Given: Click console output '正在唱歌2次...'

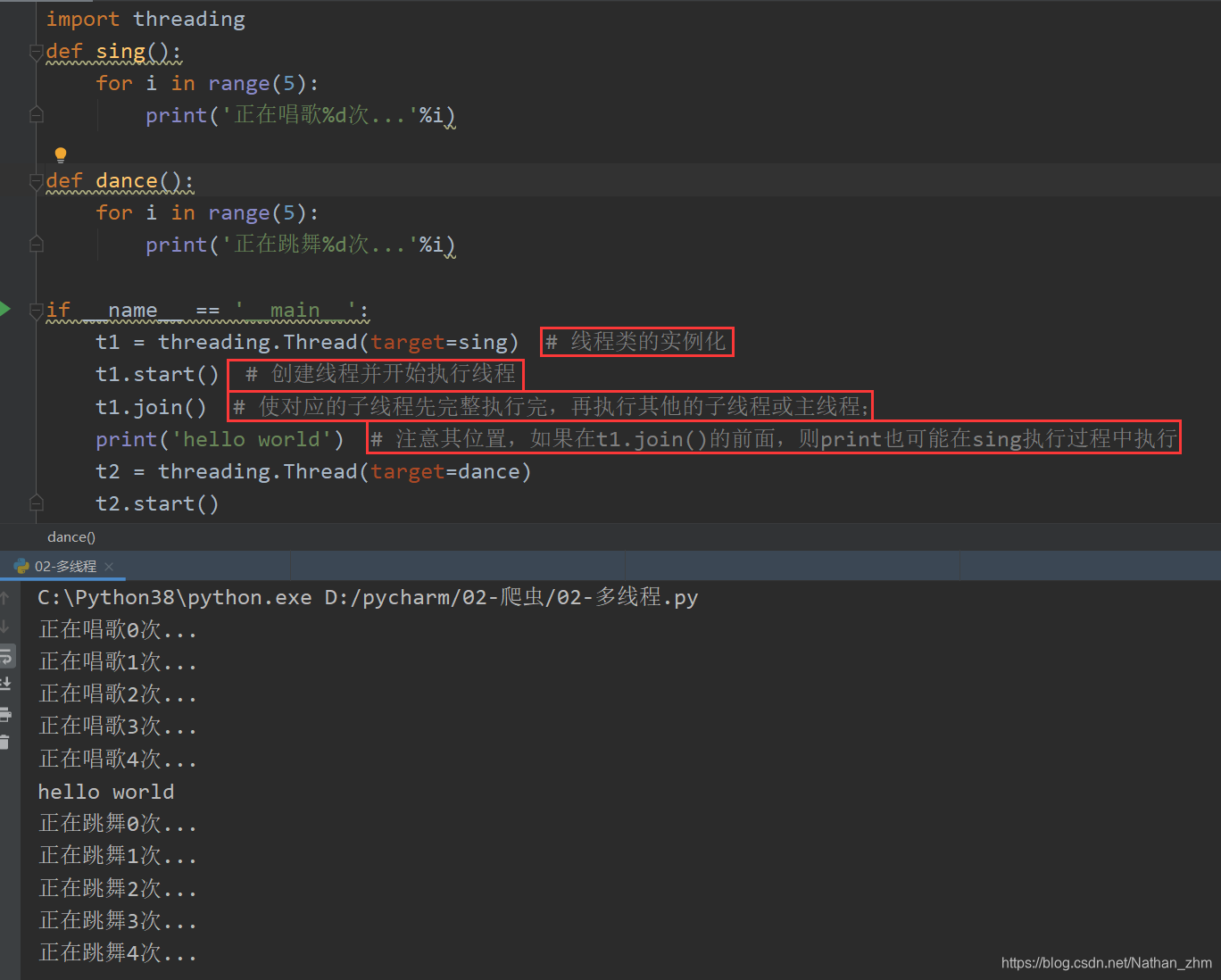Looking at the screenshot, I should coord(117,694).
